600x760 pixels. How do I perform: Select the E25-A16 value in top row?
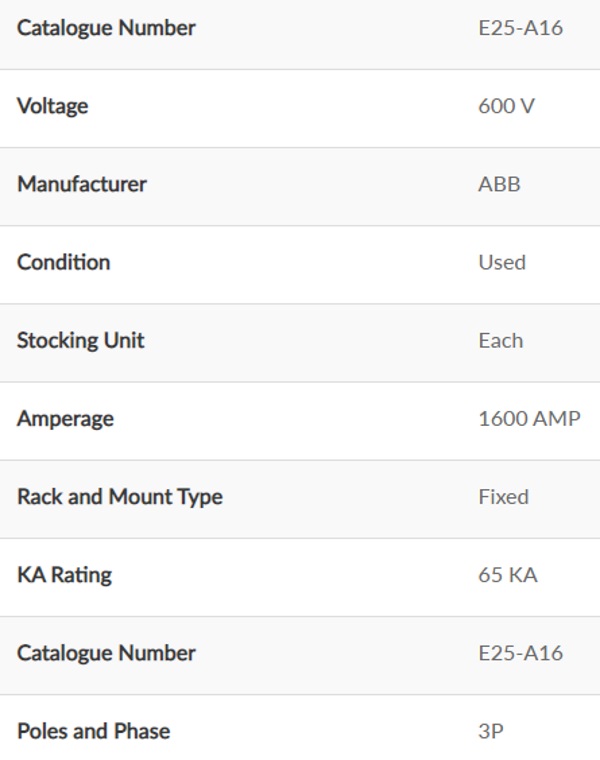(521, 28)
